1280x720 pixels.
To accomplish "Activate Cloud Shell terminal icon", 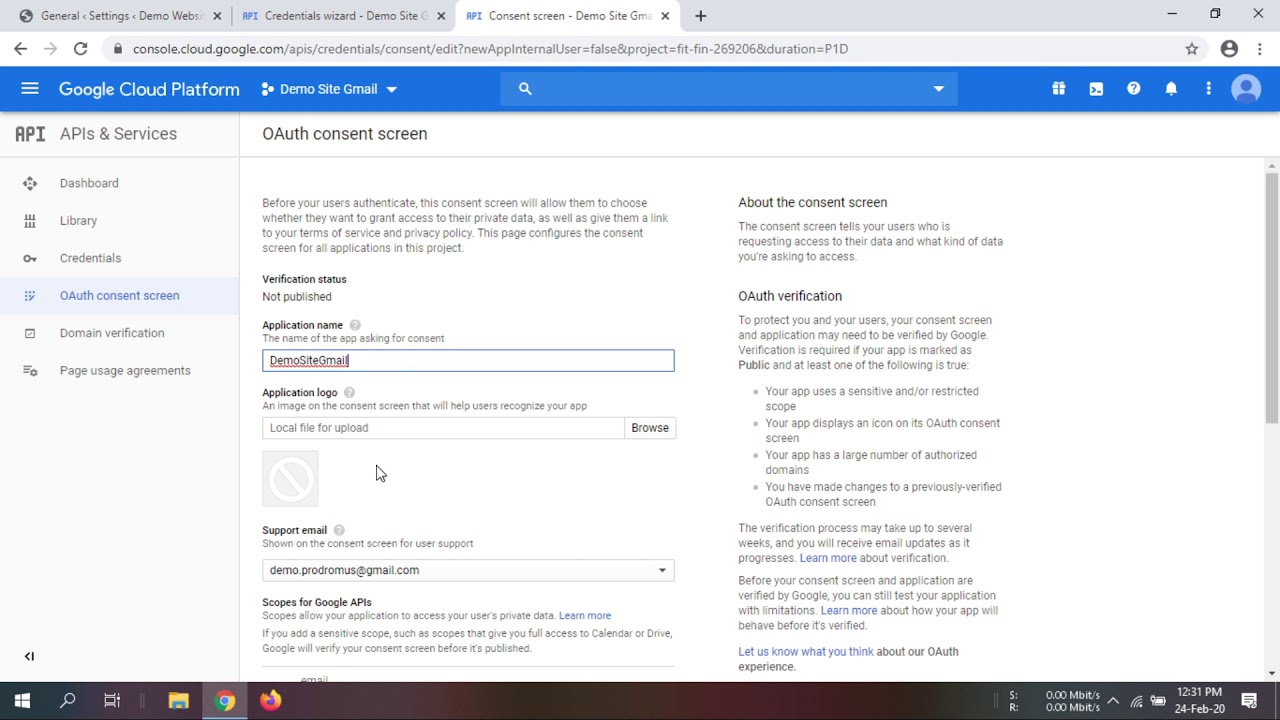I will (1096, 89).
